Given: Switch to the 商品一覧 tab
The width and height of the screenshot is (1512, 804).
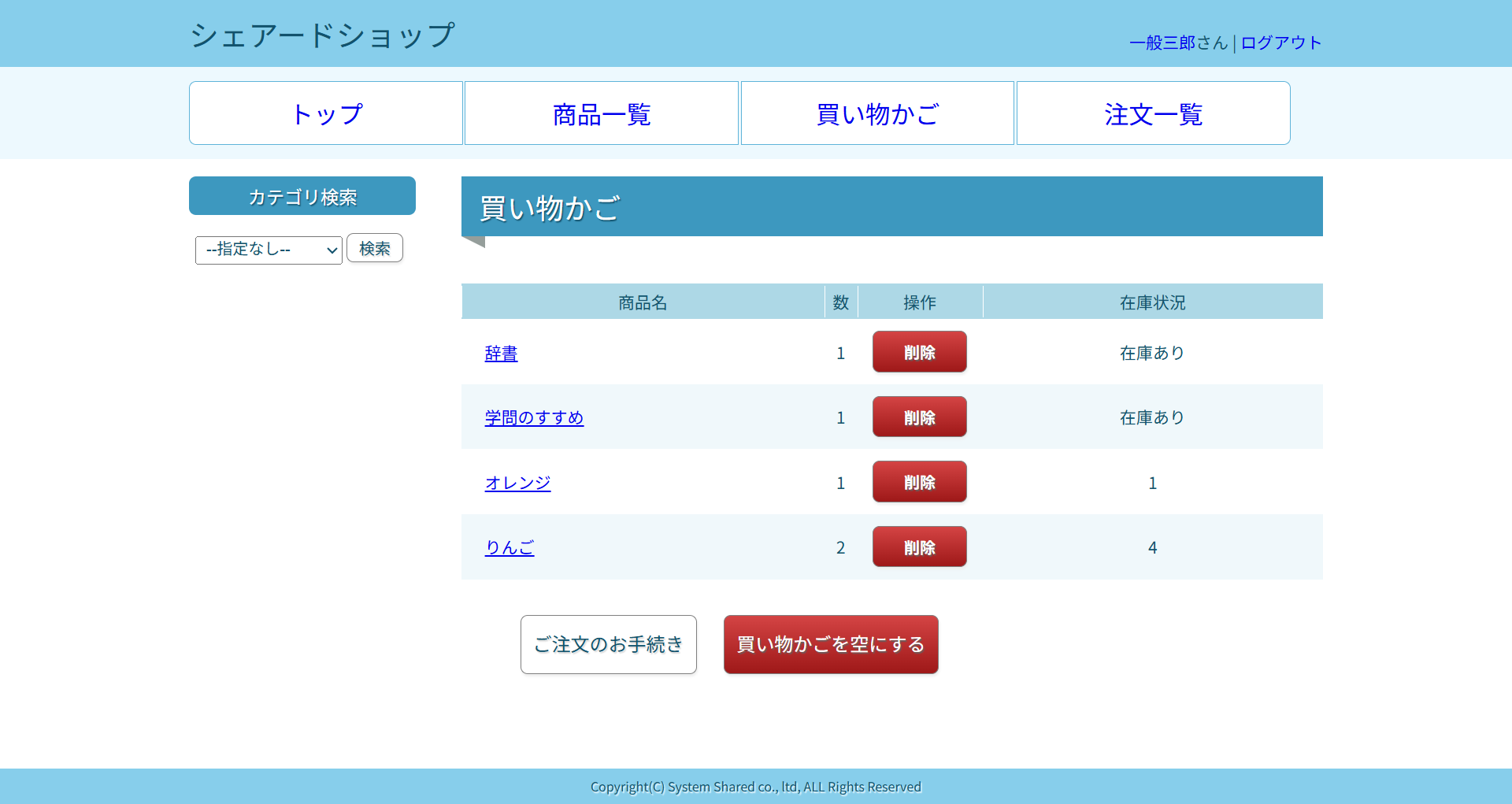Looking at the screenshot, I should pyautogui.click(x=601, y=113).
